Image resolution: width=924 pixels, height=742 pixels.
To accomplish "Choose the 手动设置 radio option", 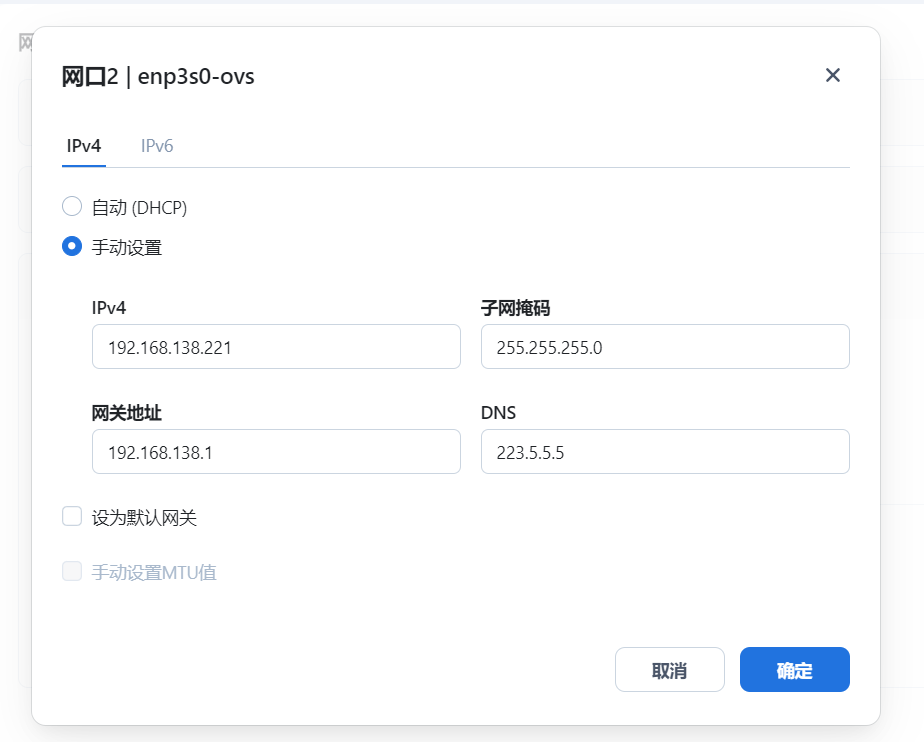I will tap(72, 247).
